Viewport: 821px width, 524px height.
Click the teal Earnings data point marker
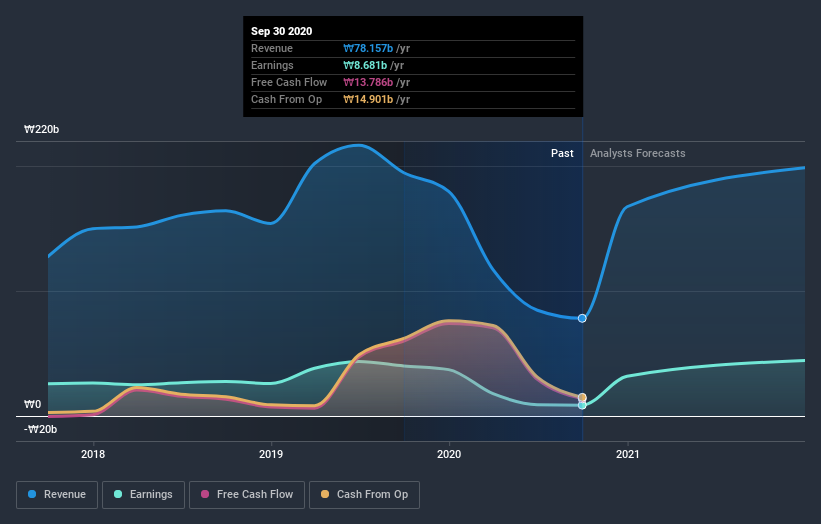click(x=582, y=405)
